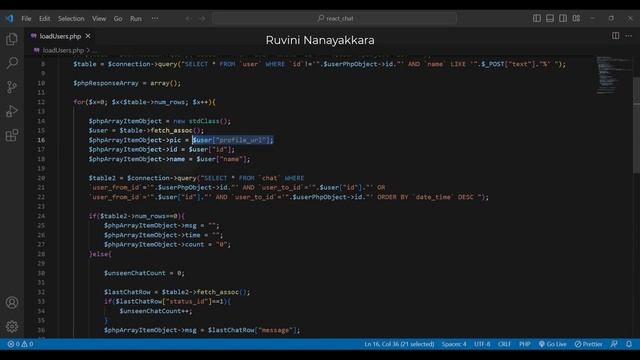Open the notifications bell icon
Image resolution: width=640 pixels, height=360 pixels.
click(629, 344)
